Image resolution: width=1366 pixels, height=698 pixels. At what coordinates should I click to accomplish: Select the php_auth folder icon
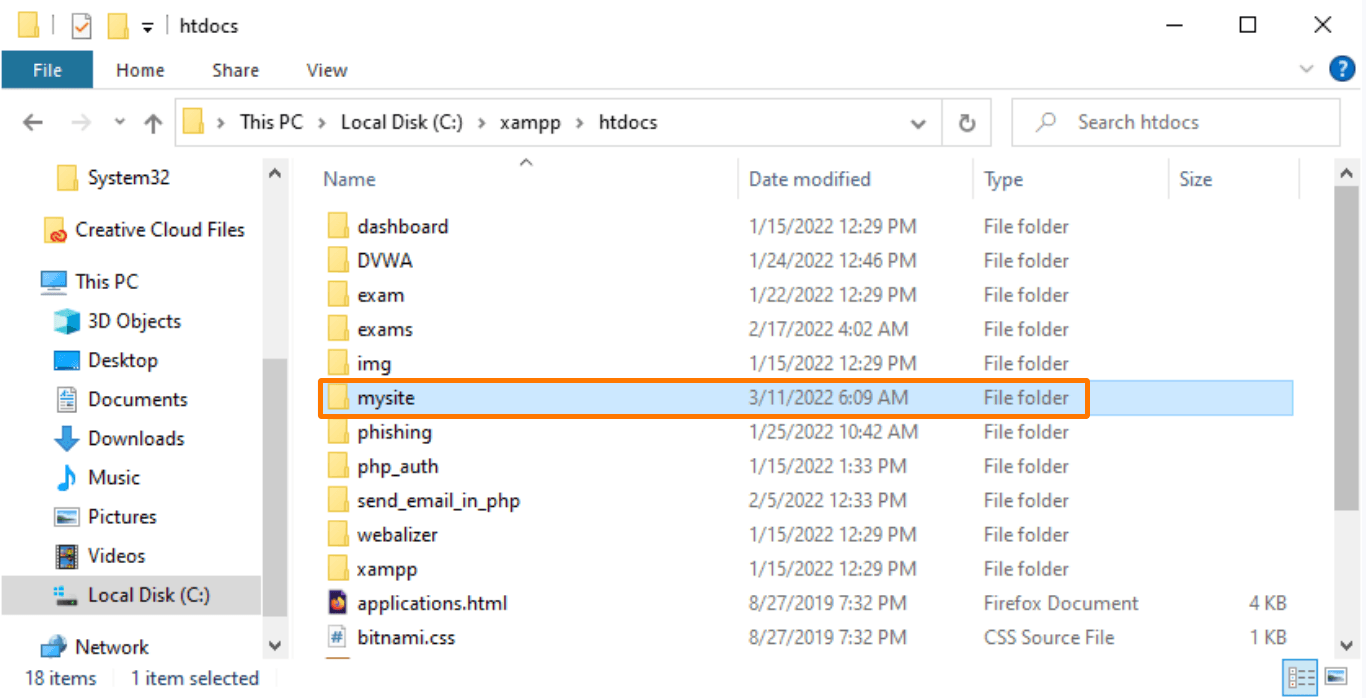pyautogui.click(x=338, y=466)
